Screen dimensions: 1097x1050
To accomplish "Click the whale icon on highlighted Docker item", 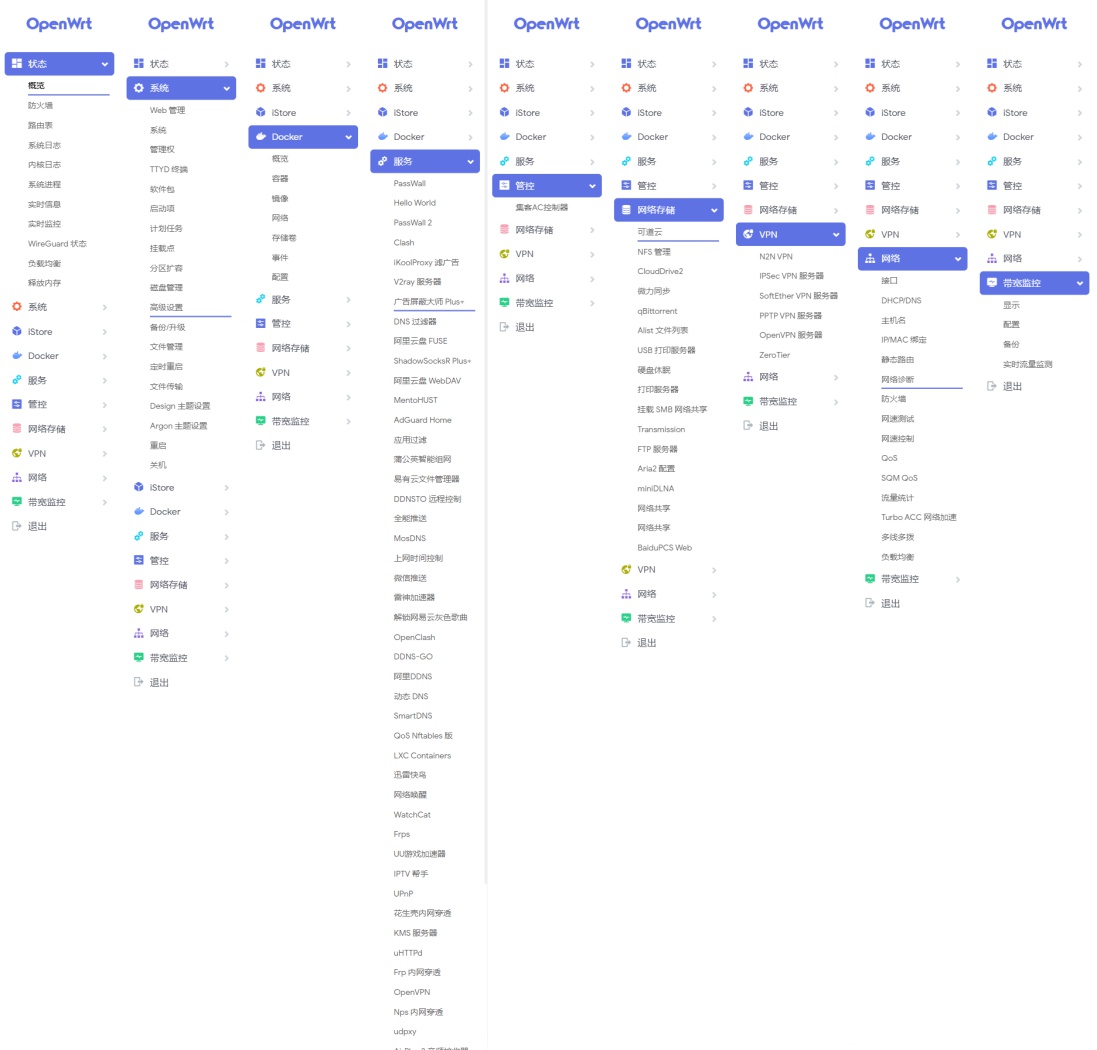I will click(260, 137).
